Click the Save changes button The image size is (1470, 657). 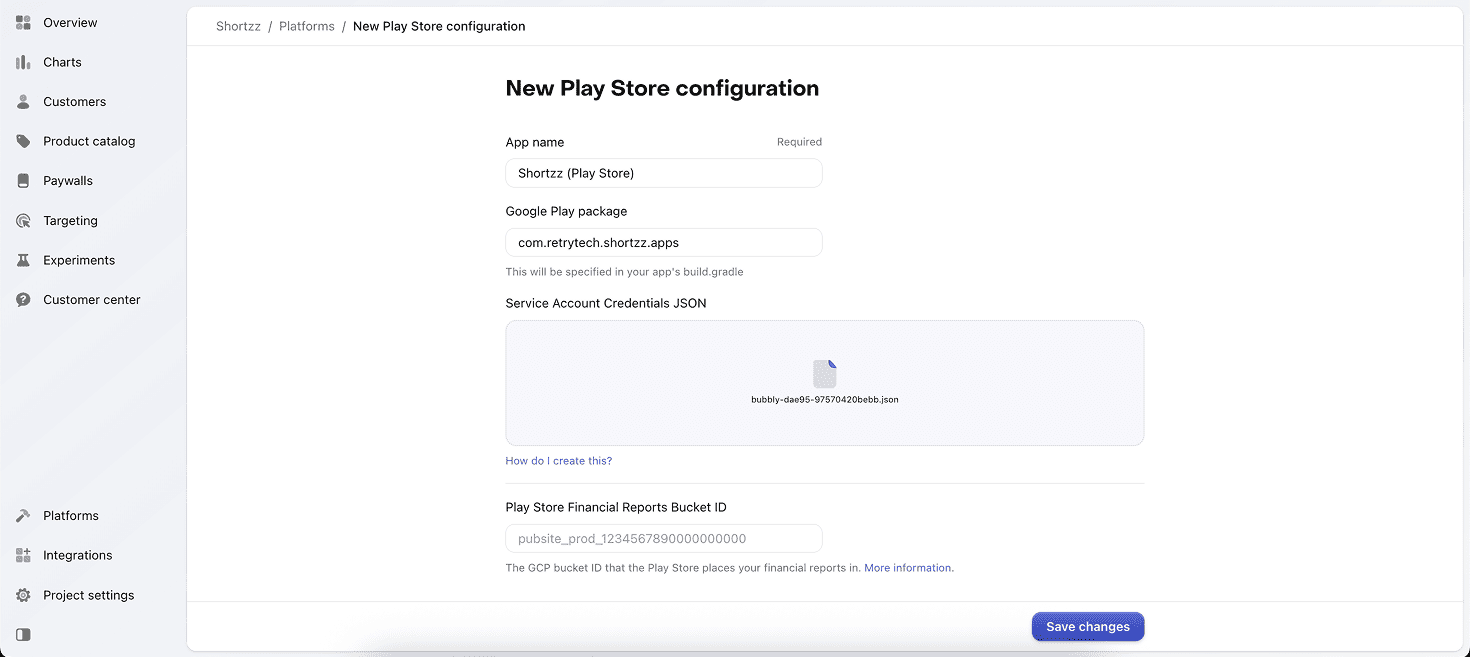(x=1087, y=627)
